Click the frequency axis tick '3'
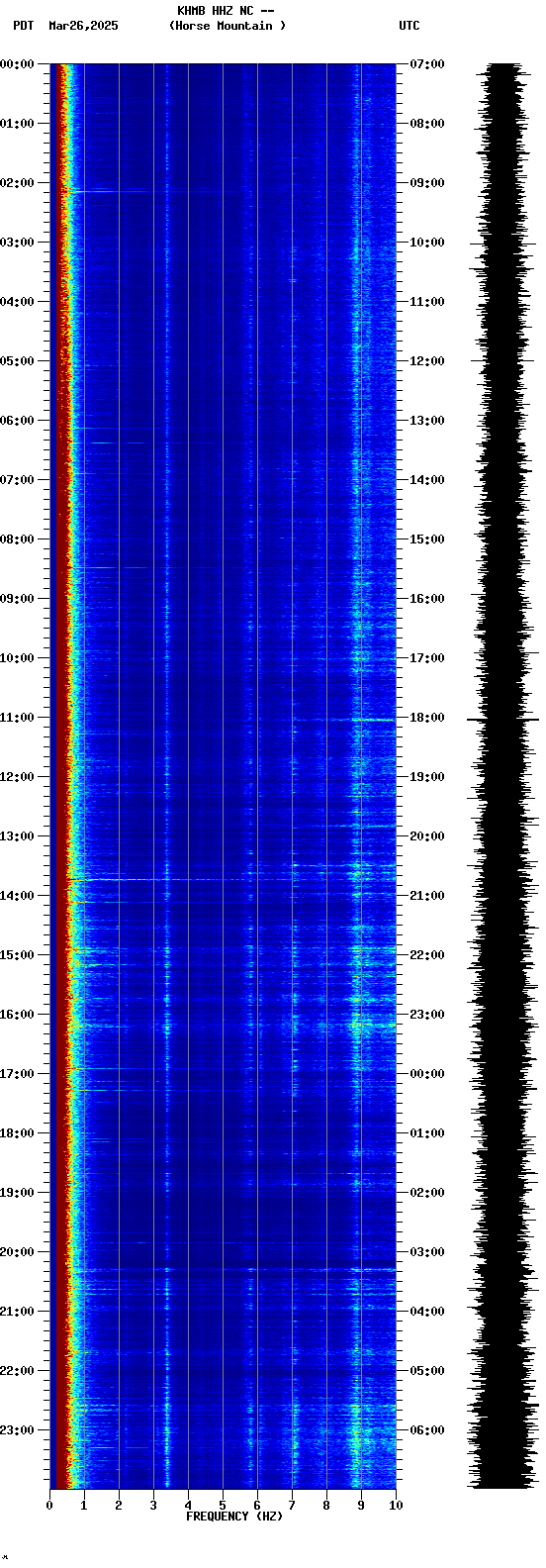This screenshot has height=1568, width=546. (153, 1506)
